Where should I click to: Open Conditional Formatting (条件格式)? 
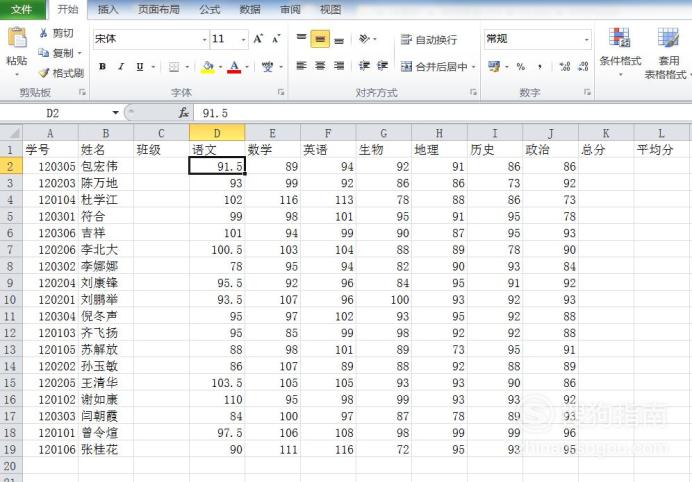pos(620,52)
